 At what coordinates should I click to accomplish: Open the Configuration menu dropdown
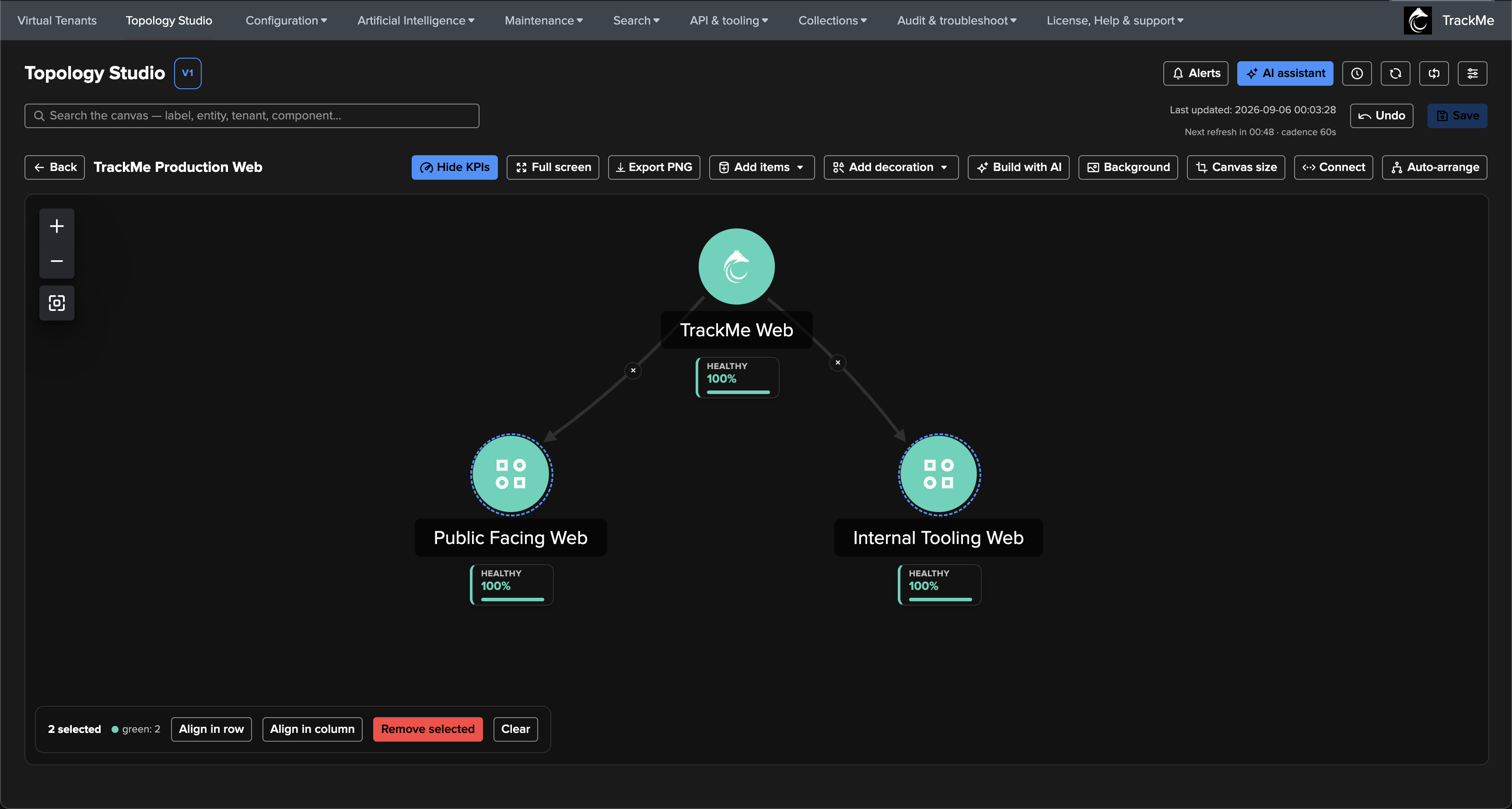coord(286,21)
